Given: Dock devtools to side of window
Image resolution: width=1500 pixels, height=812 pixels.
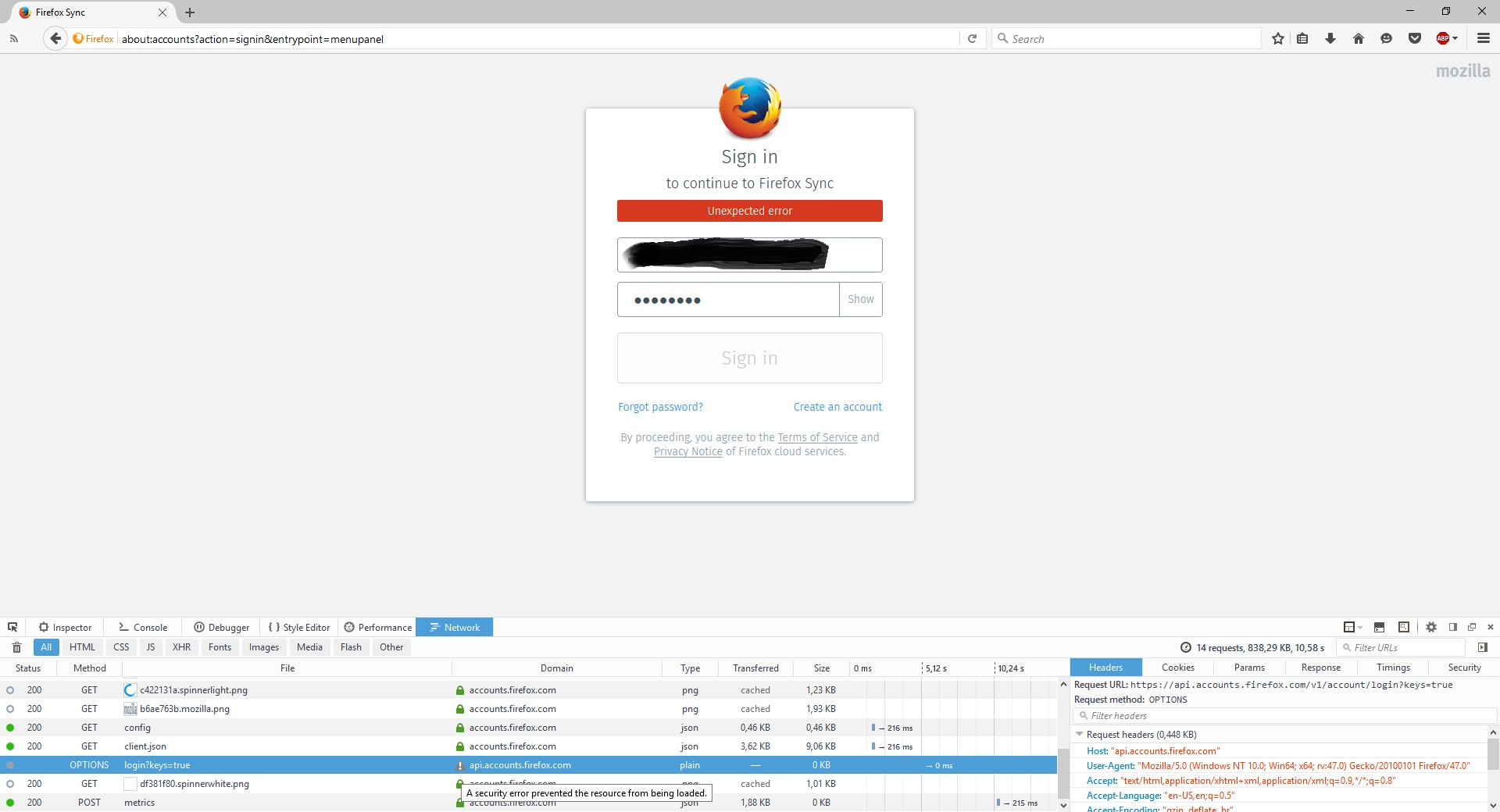Looking at the screenshot, I should (1453, 627).
